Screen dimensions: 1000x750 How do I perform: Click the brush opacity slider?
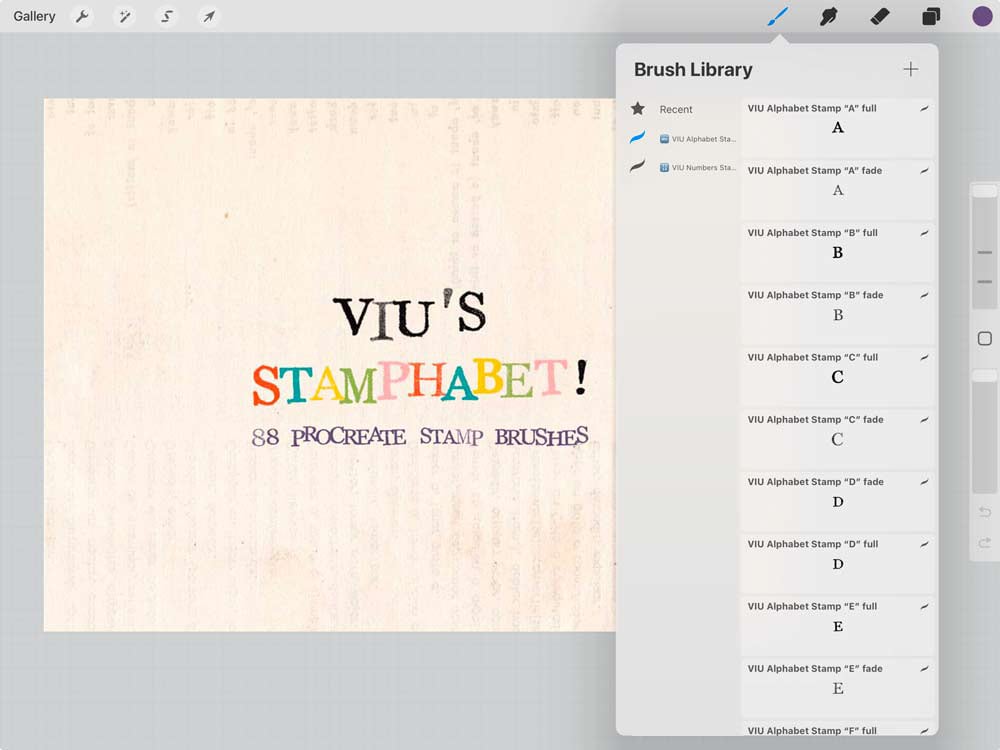point(985,432)
